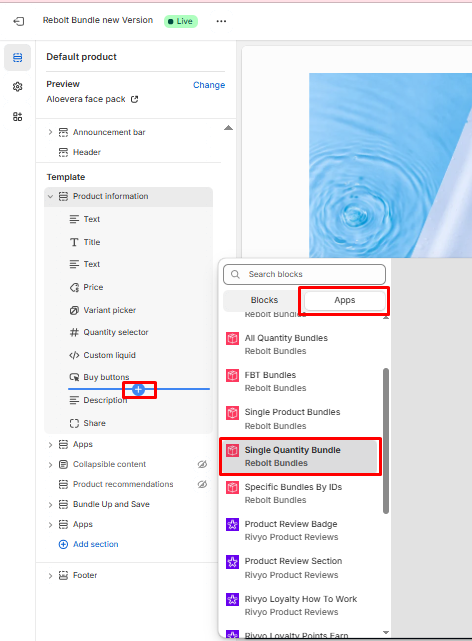472x641 pixels.
Task: Open the three-dot more actions menu
Action: [221, 21]
